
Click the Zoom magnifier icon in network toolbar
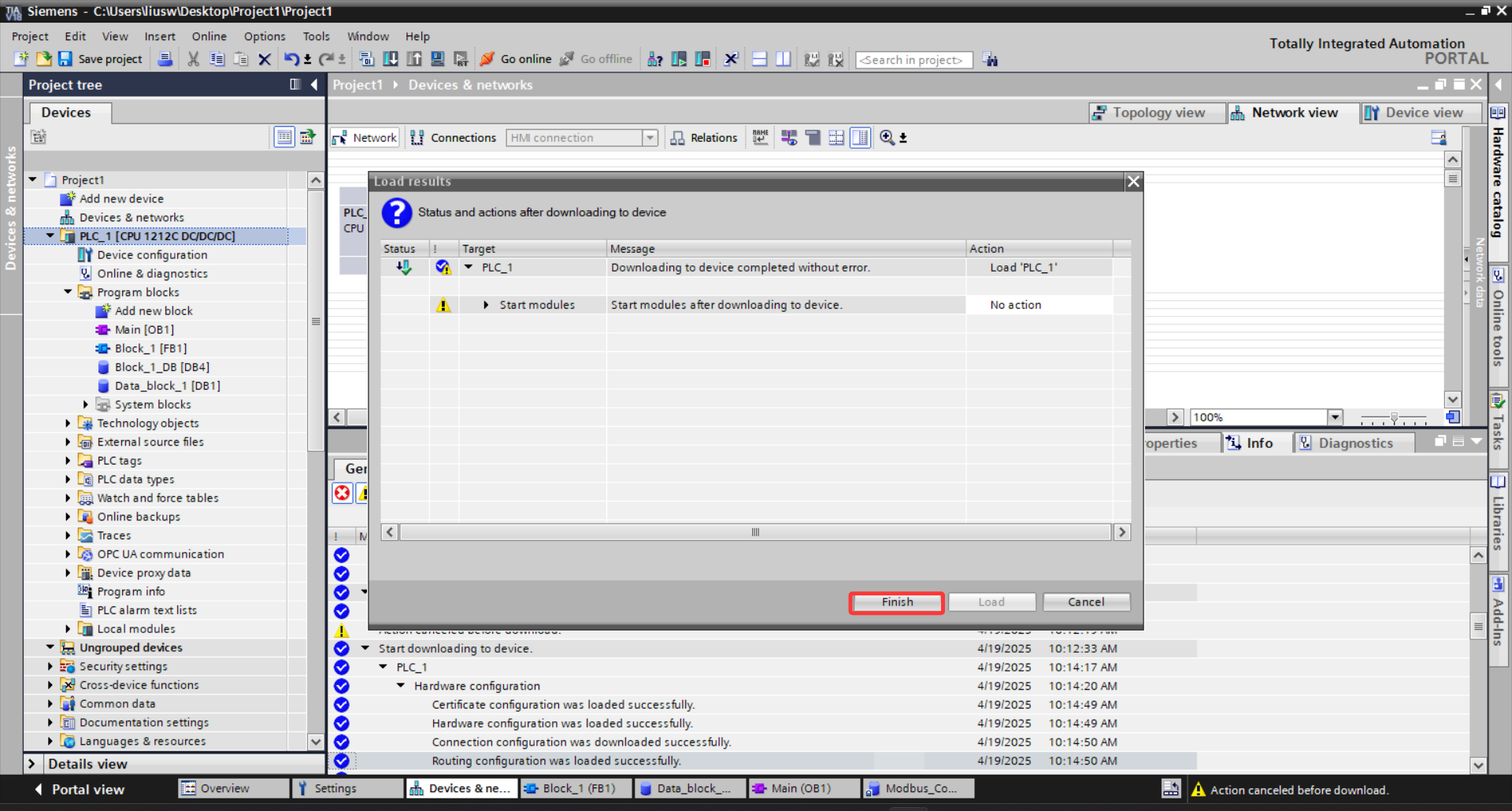tap(887, 138)
